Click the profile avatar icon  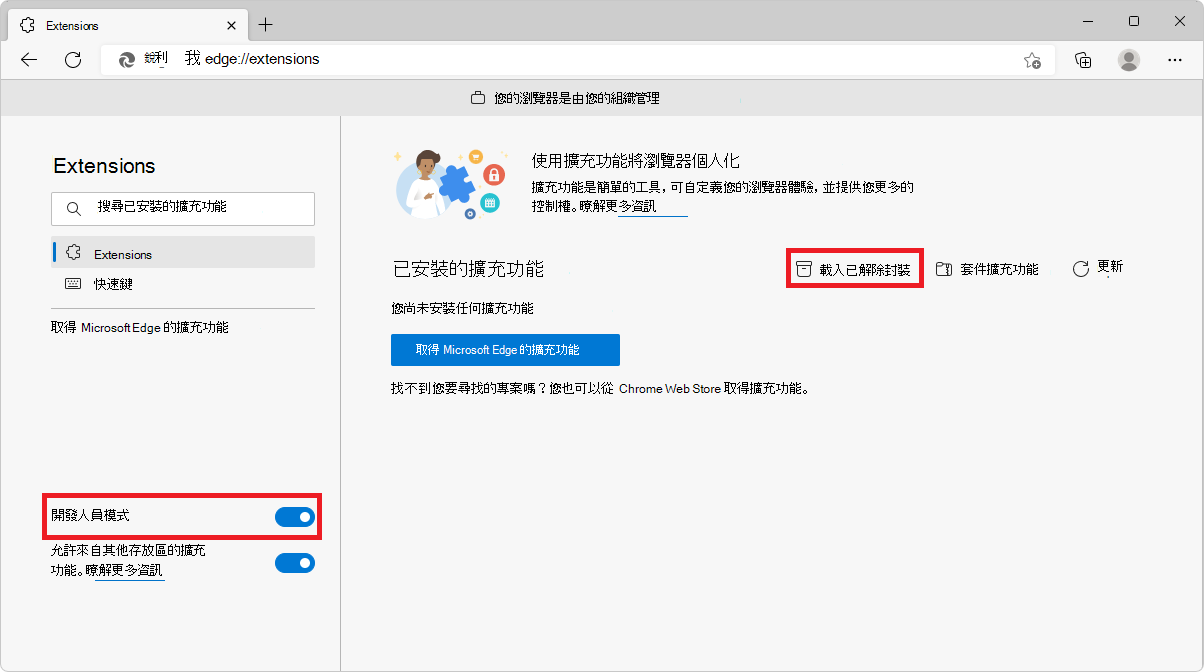tap(1128, 60)
